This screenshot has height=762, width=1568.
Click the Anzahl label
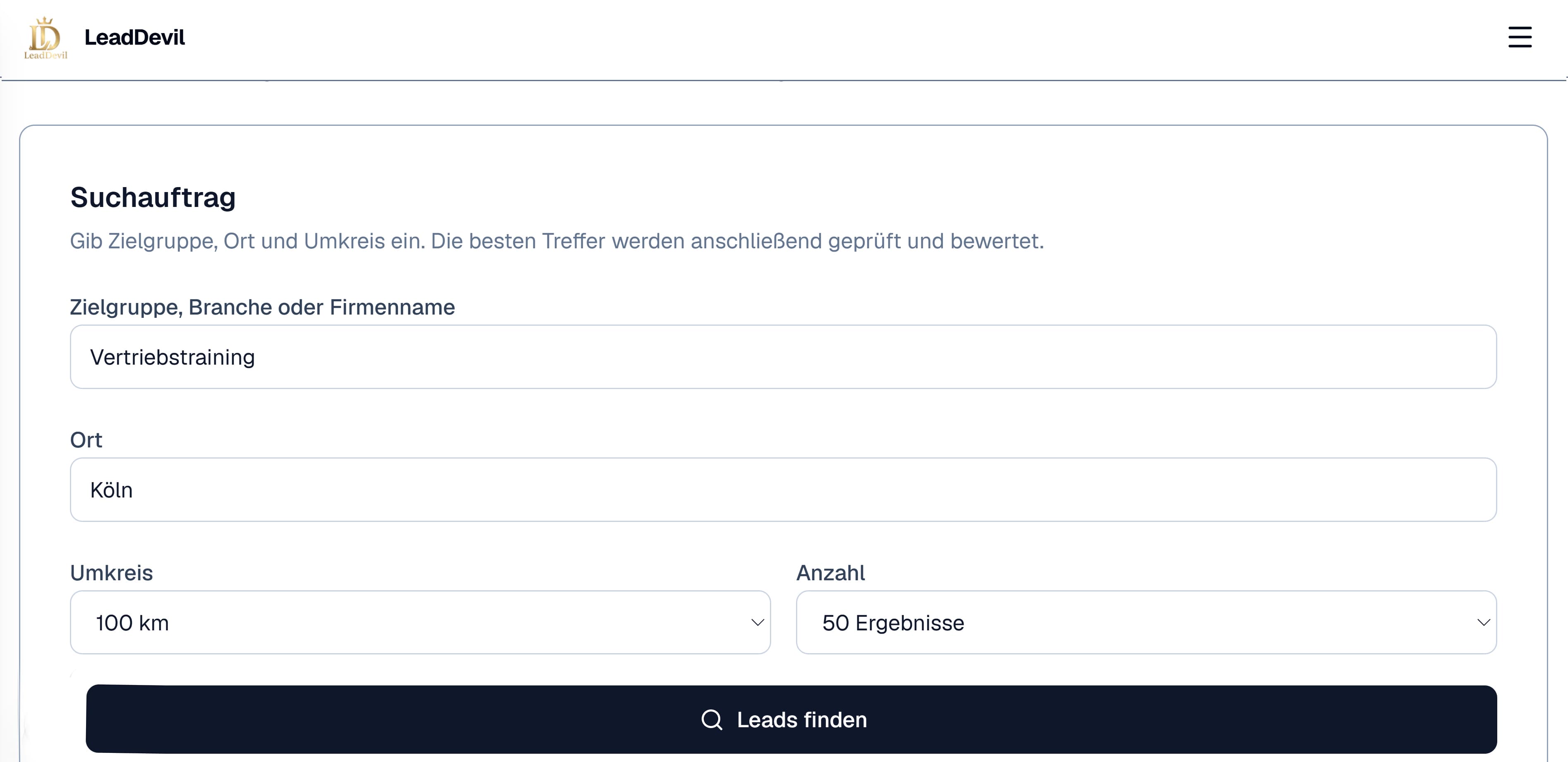tap(830, 573)
